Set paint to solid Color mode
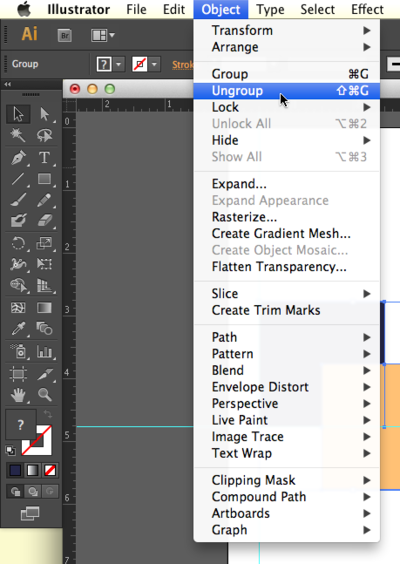Screen dimensions: 400x564 pos(15,470)
